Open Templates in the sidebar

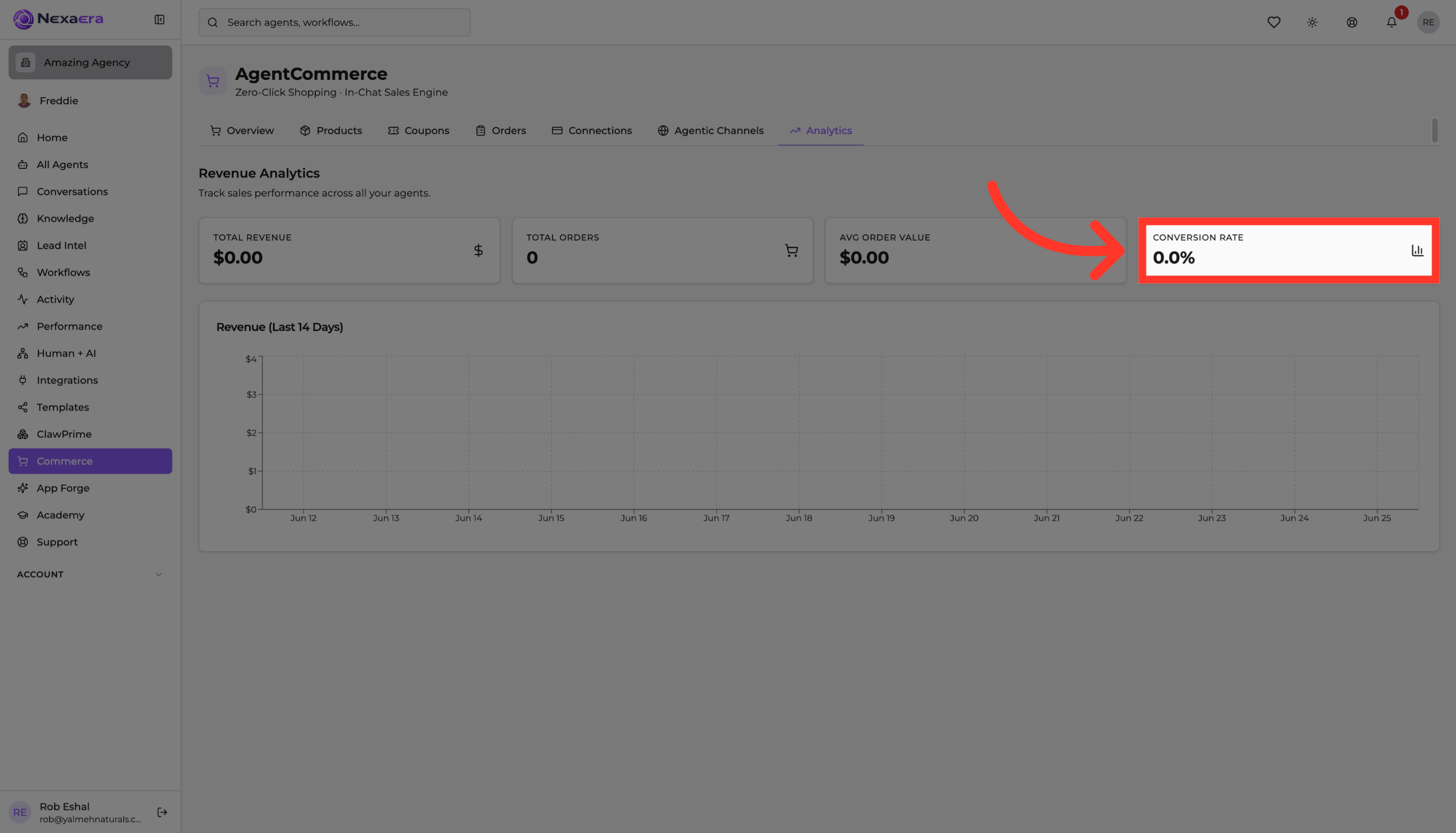pos(90,407)
